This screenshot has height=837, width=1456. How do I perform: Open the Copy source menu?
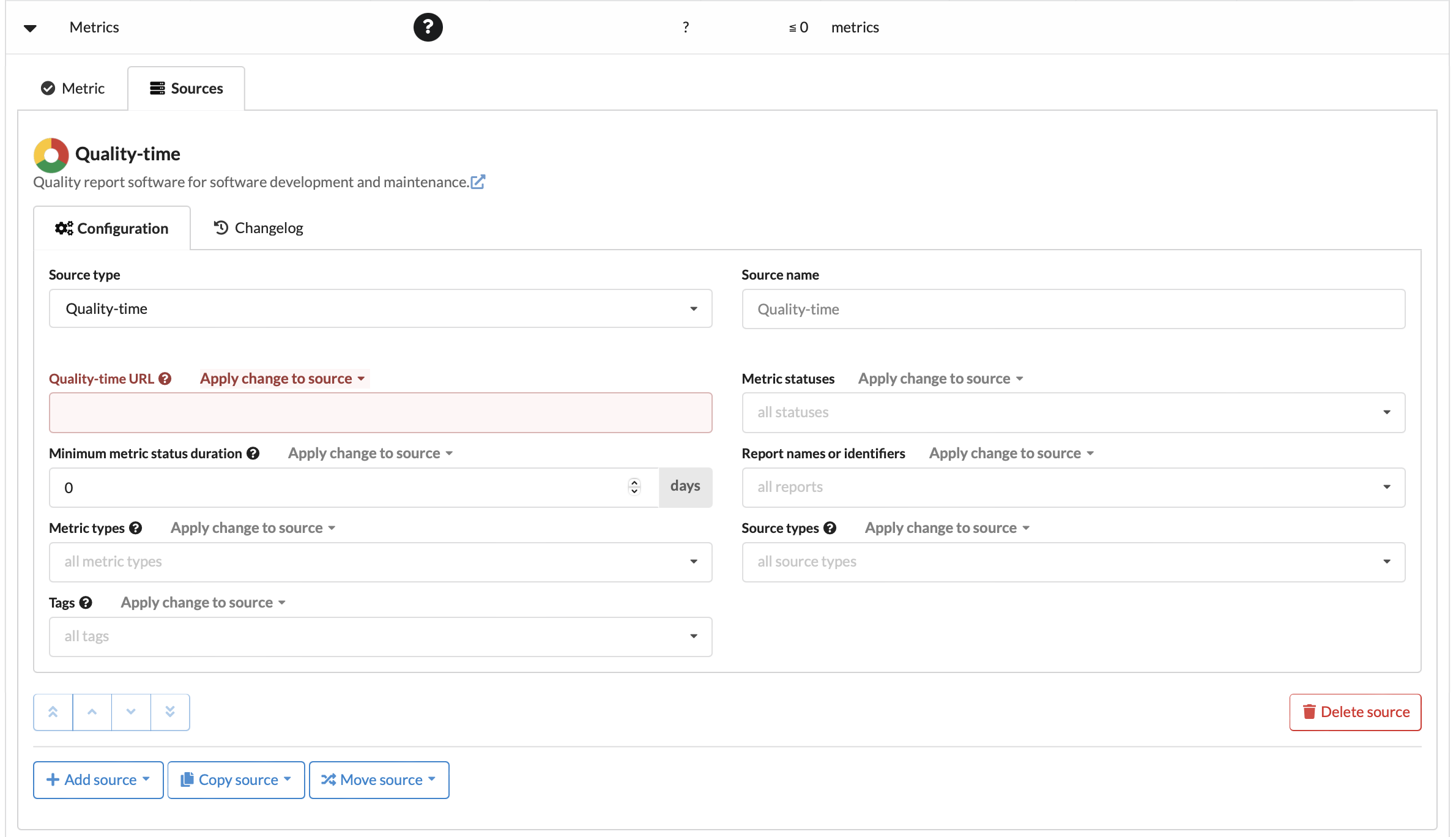coord(236,780)
